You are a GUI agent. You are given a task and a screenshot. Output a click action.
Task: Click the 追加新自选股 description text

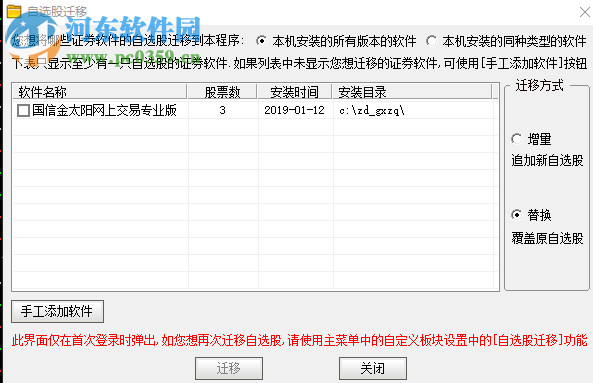(x=547, y=161)
